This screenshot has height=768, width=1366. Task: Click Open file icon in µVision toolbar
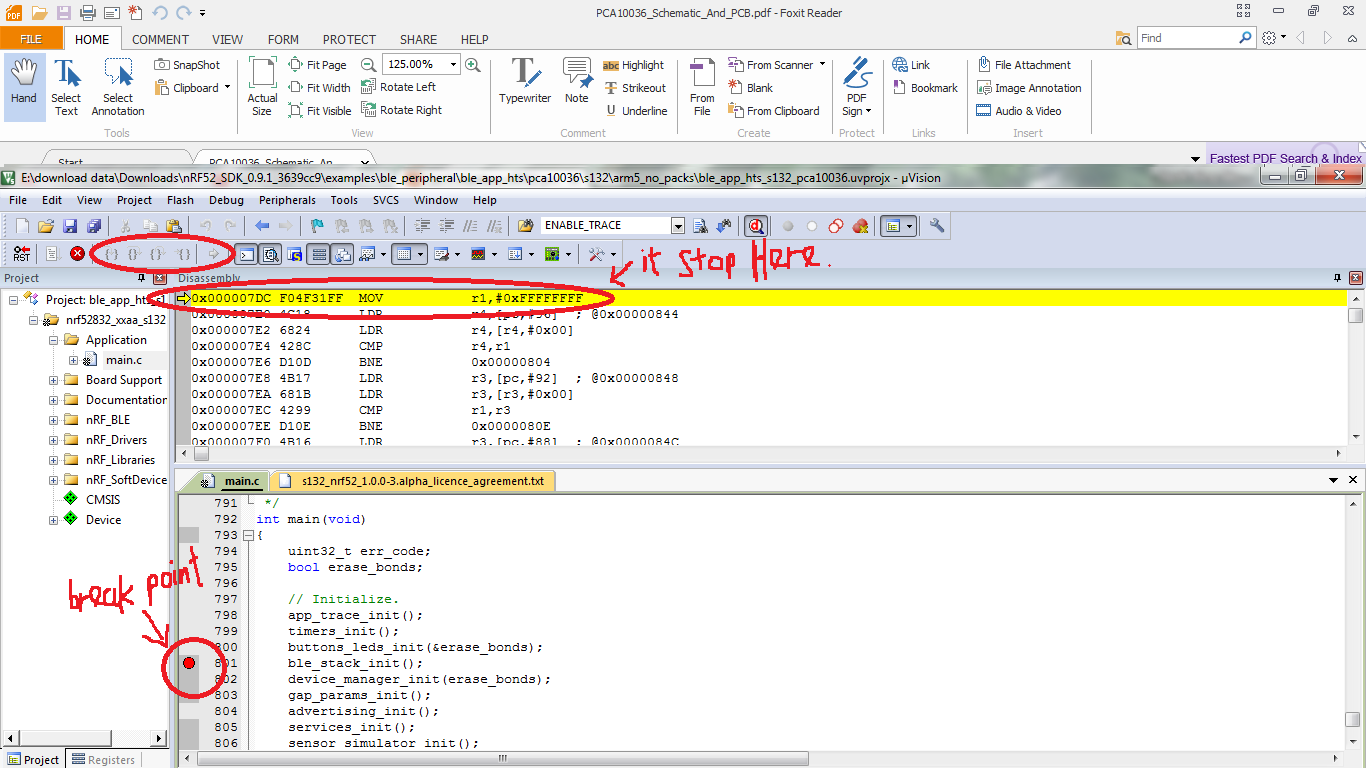pos(46,226)
